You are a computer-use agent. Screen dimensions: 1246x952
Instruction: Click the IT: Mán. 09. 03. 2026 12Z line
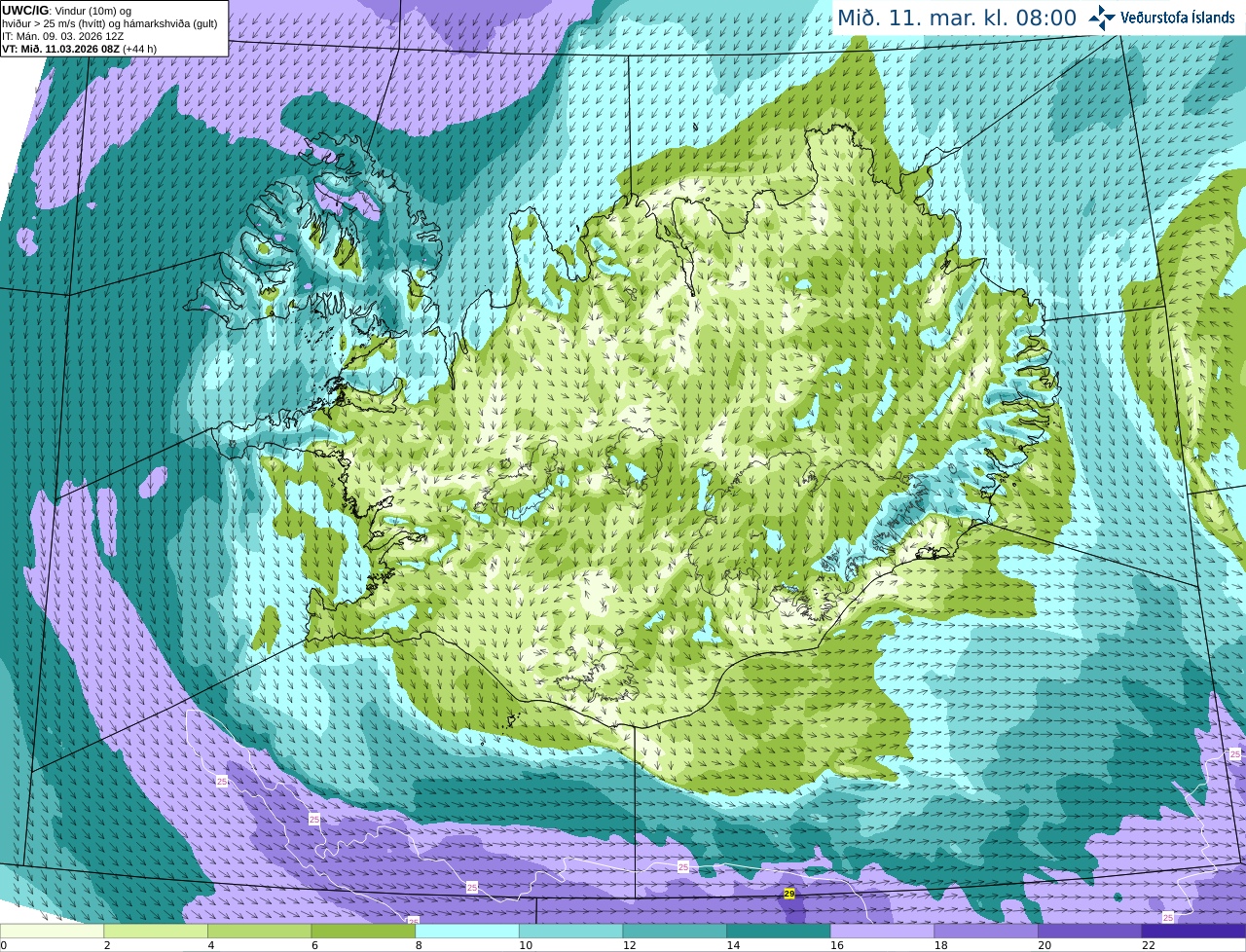62,36
